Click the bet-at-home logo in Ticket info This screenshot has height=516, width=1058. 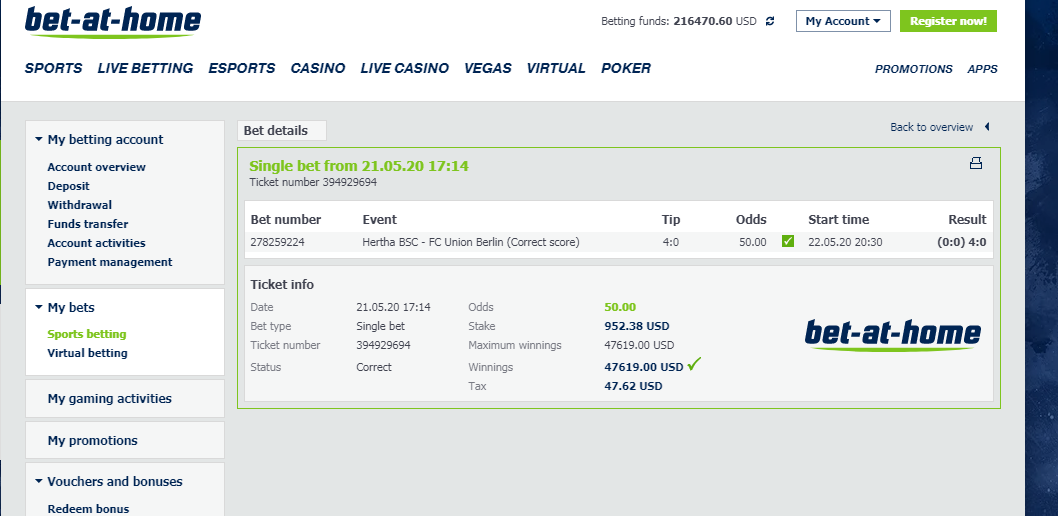tap(893, 335)
